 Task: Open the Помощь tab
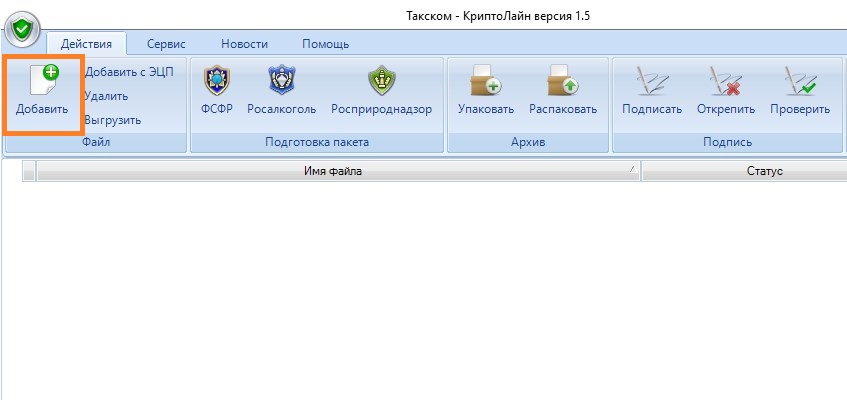[x=325, y=44]
